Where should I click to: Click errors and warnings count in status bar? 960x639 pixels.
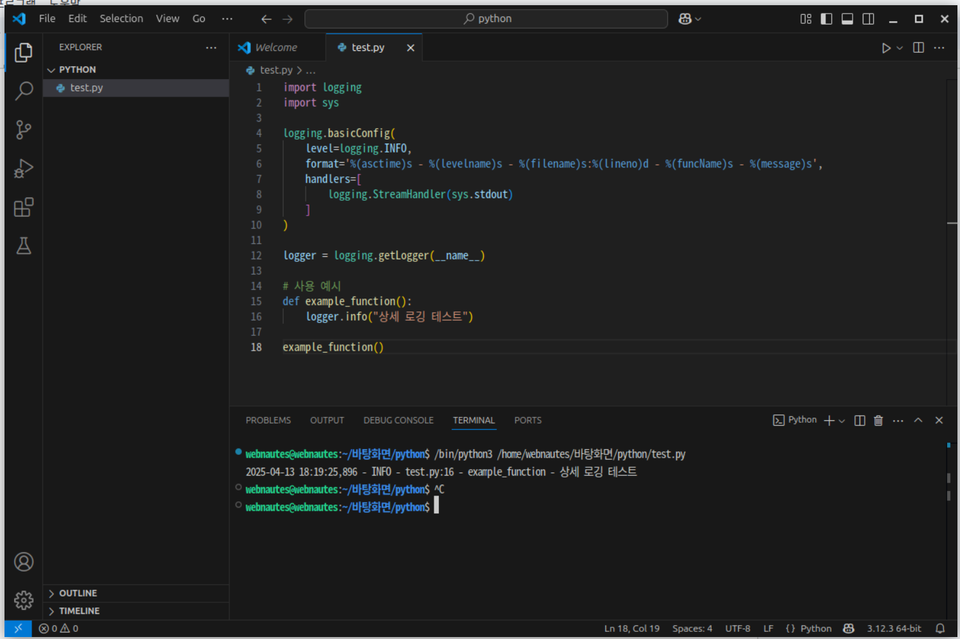(59, 629)
